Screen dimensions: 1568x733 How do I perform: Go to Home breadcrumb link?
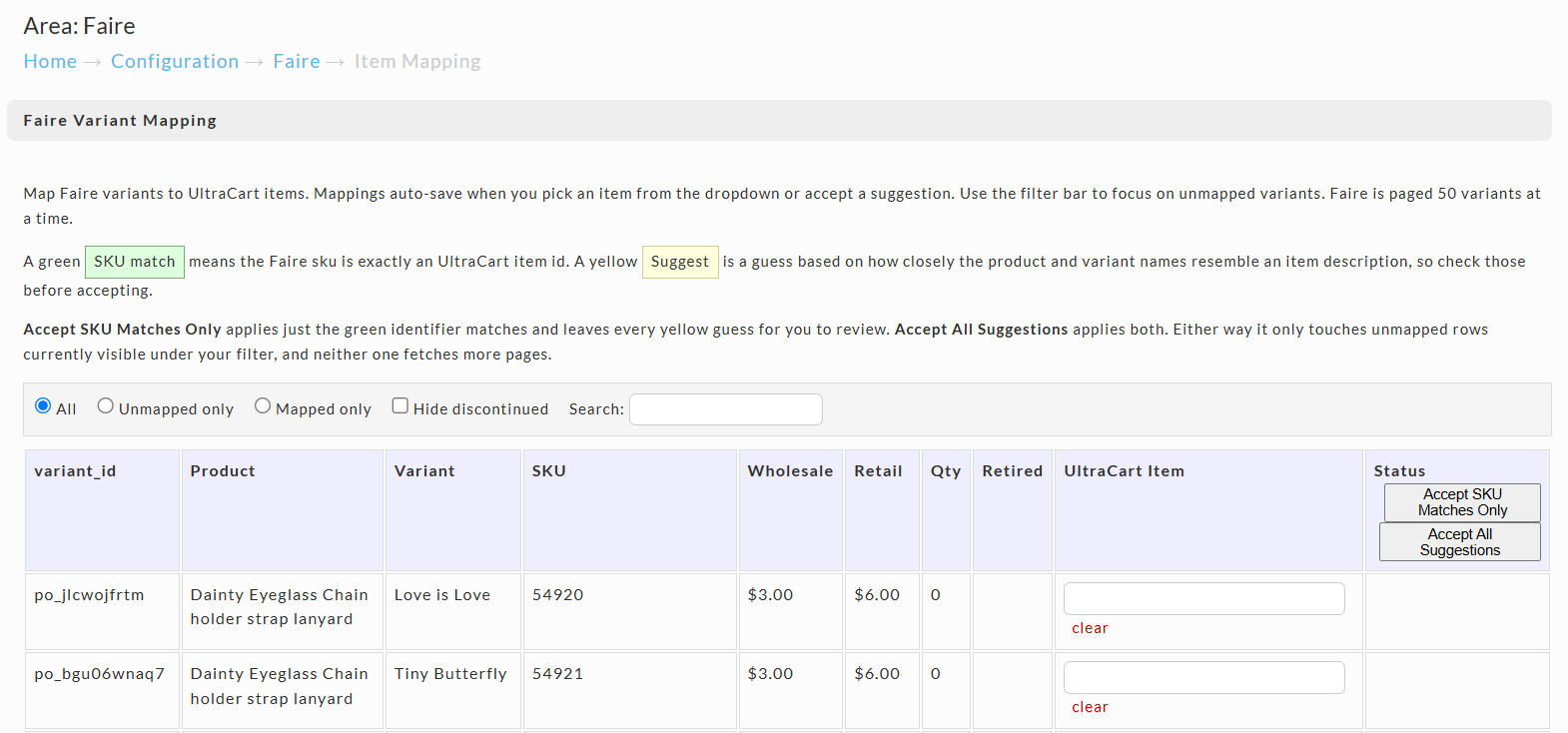tap(50, 61)
